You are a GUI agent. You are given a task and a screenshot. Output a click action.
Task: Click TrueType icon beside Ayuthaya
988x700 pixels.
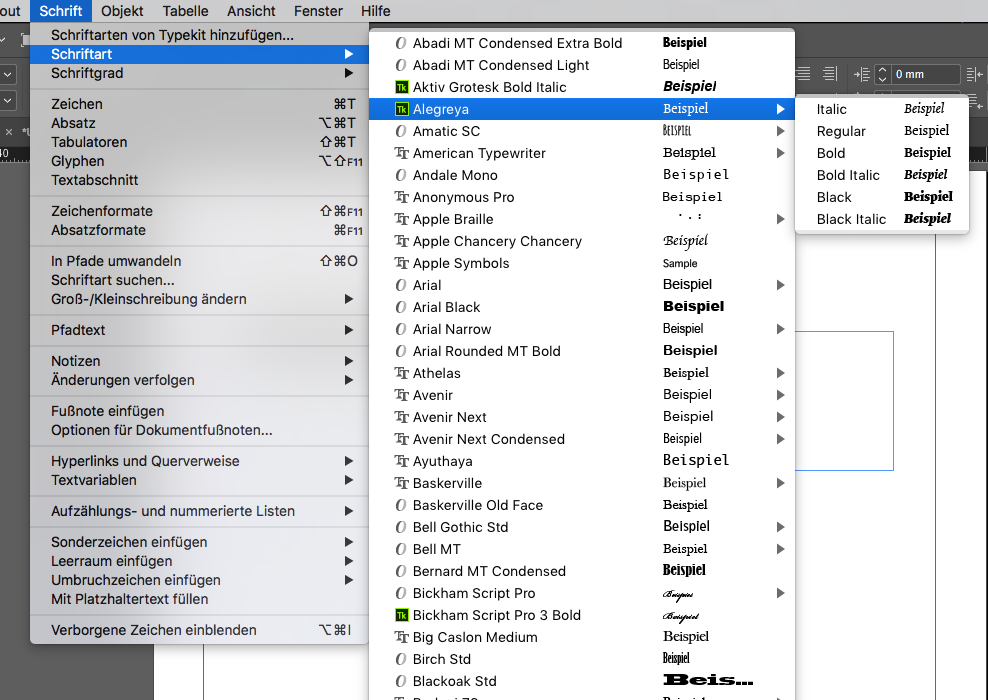coord(401,461)
